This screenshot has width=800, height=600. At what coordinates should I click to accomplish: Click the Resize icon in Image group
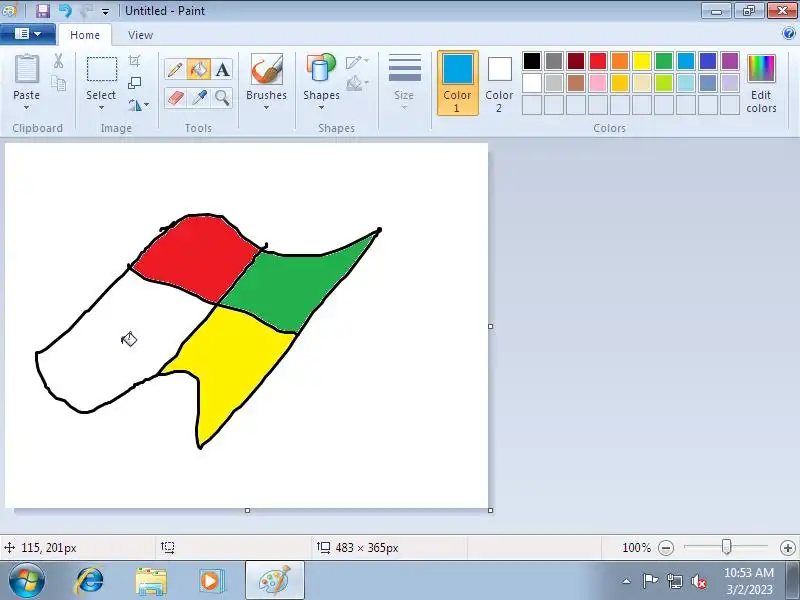pyautogui.click(x=134, y=83)
